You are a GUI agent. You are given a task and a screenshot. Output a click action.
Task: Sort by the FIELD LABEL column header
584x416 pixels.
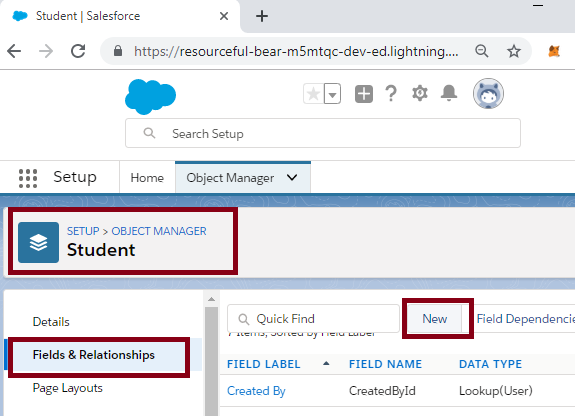(264, 364)
